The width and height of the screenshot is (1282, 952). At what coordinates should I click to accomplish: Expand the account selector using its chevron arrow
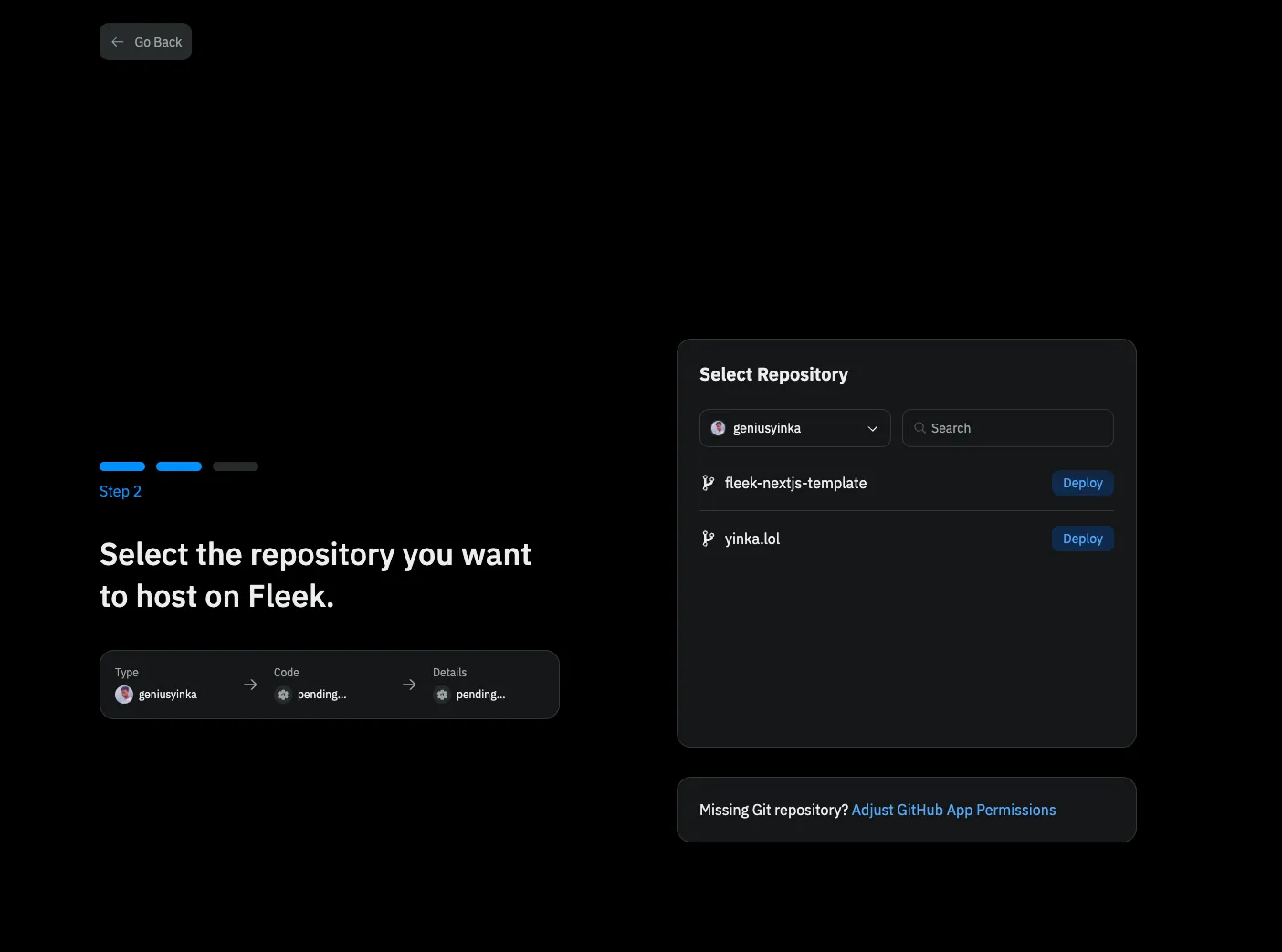[872, 428]
